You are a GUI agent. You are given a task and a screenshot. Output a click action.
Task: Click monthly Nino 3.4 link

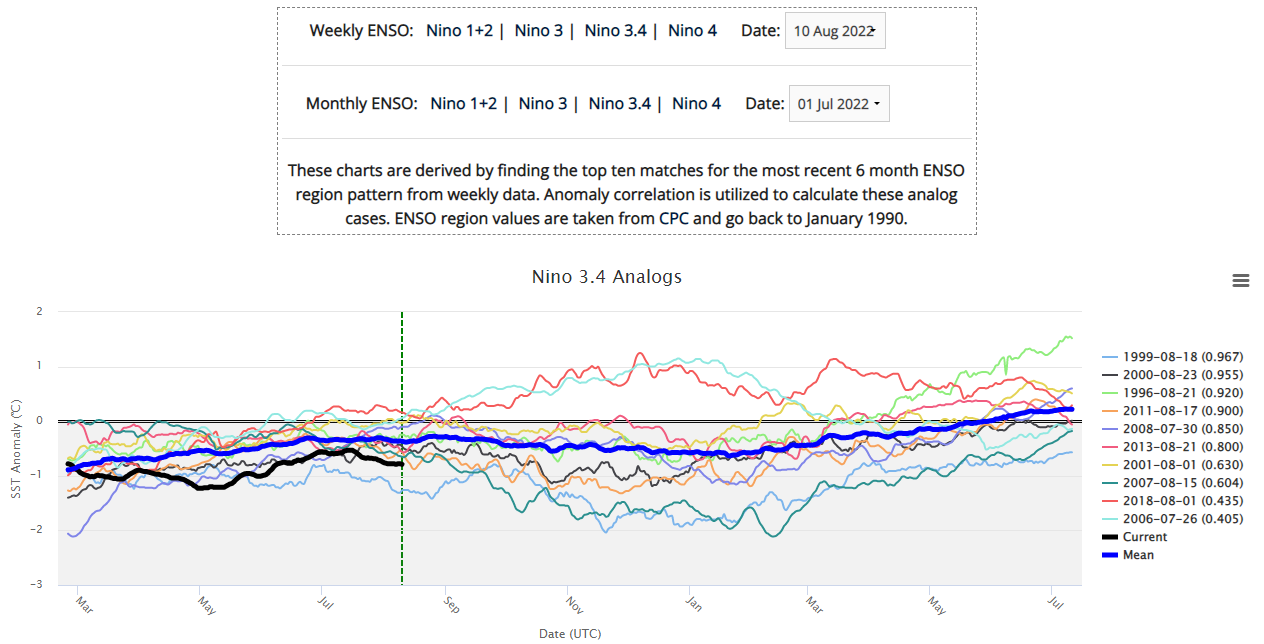619,103
